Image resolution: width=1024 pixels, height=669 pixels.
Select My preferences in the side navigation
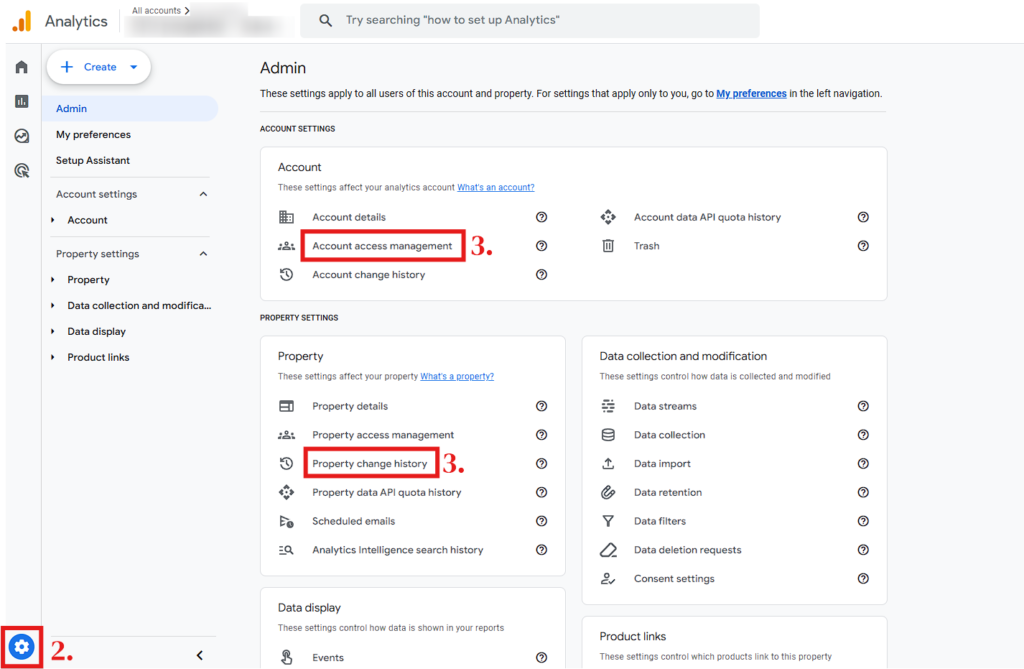93,135
